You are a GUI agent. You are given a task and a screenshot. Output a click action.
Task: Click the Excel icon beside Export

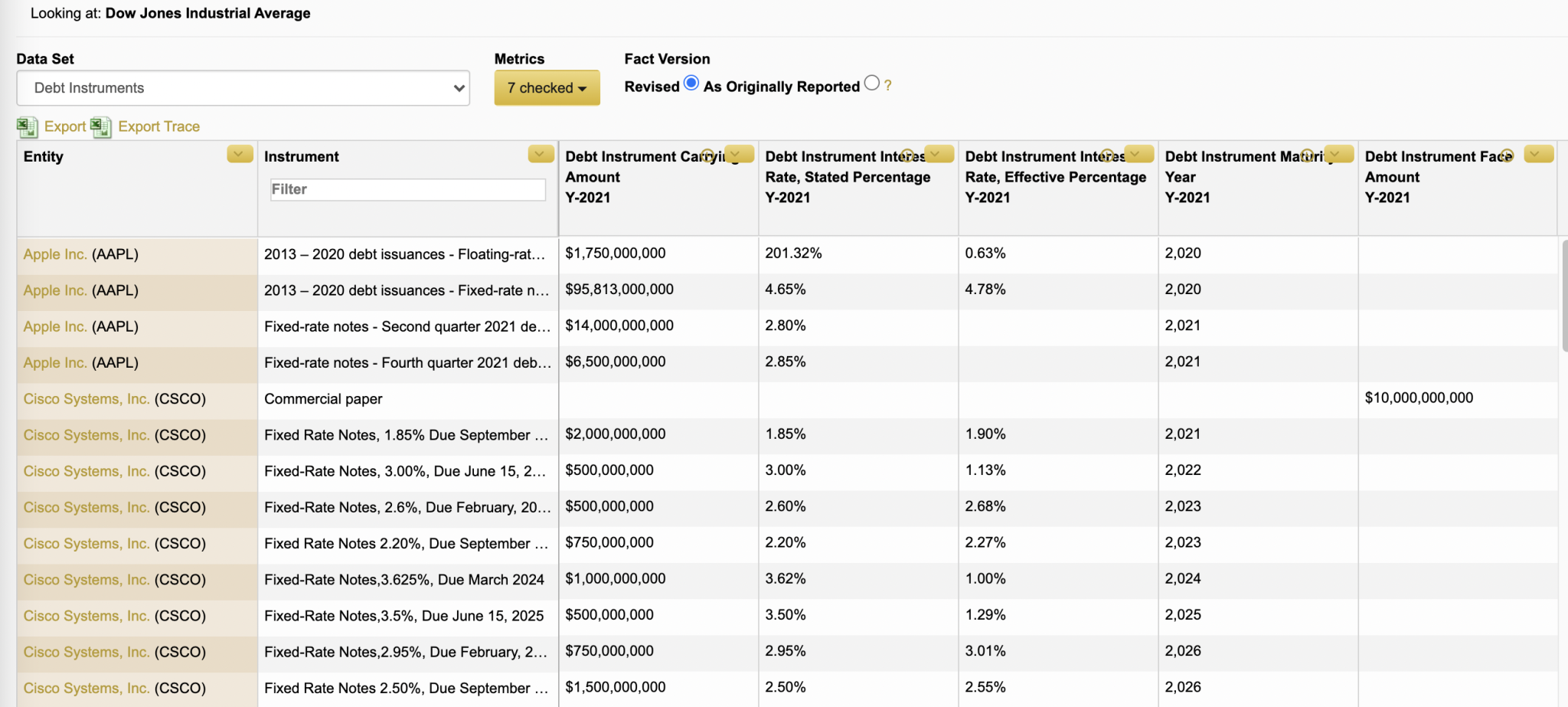(28, 126)
